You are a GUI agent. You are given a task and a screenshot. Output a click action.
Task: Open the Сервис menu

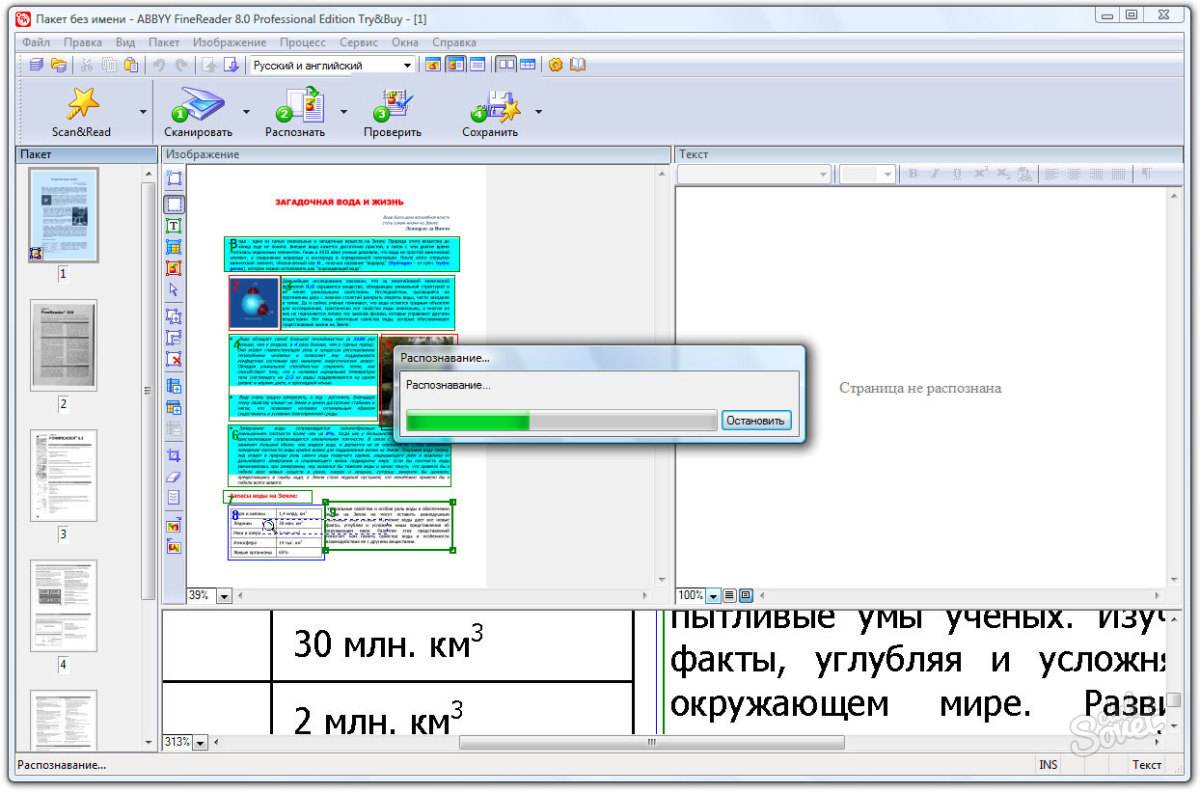pos(358,43)
